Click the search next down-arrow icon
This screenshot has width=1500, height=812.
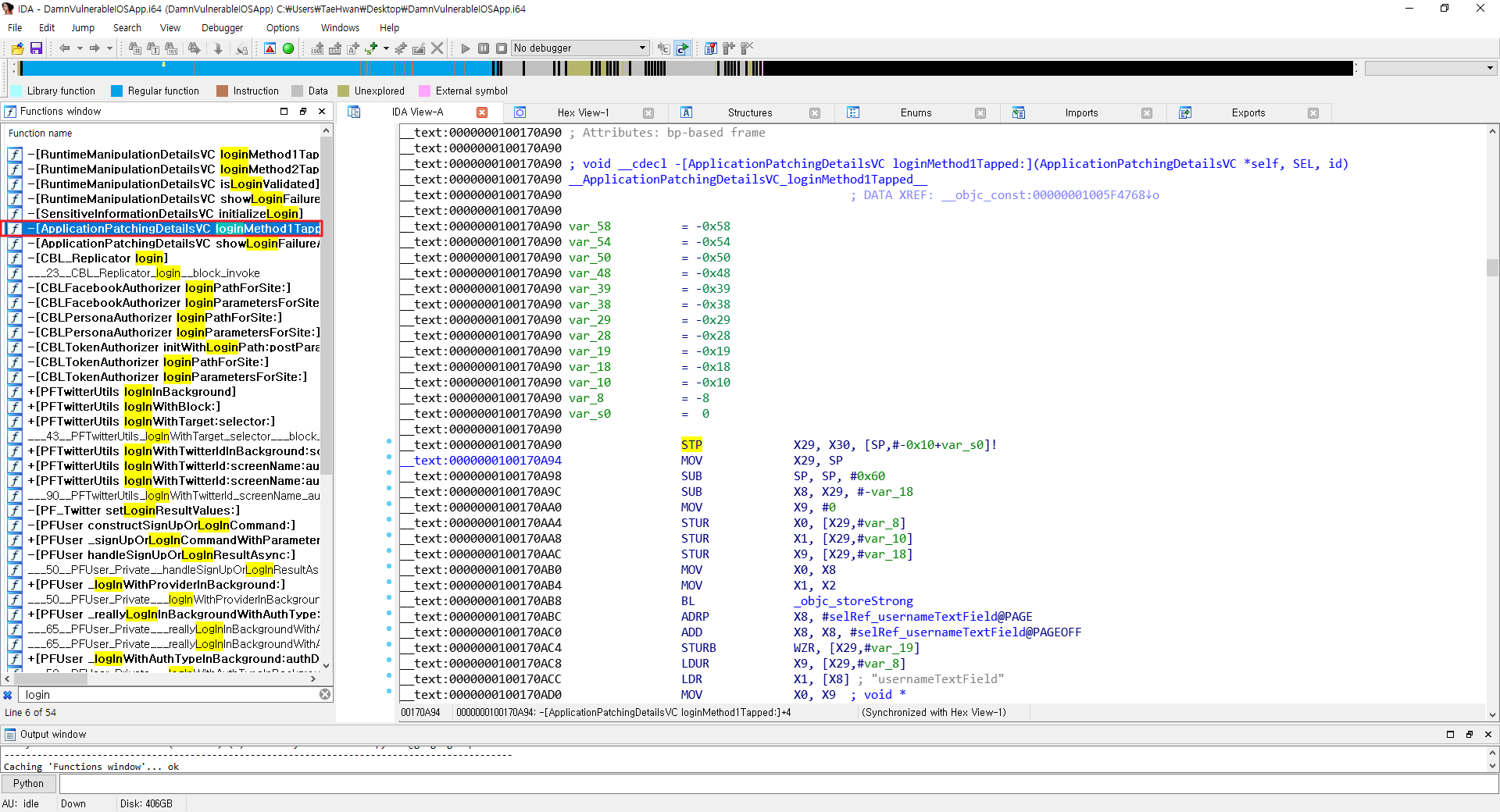pyautogui.click(x=218, y=48)
